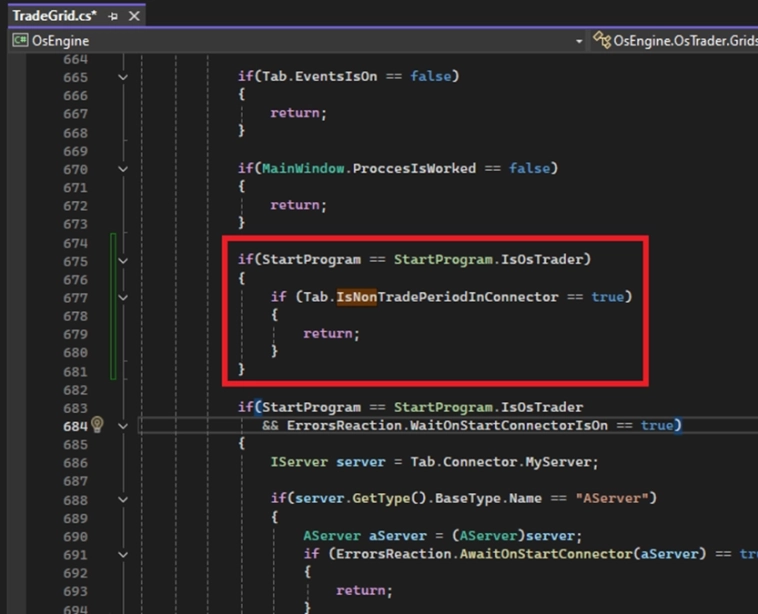Pin the TradeGrid.cs tab
This screenshot has width=758, height=614.
click(113, 16)
